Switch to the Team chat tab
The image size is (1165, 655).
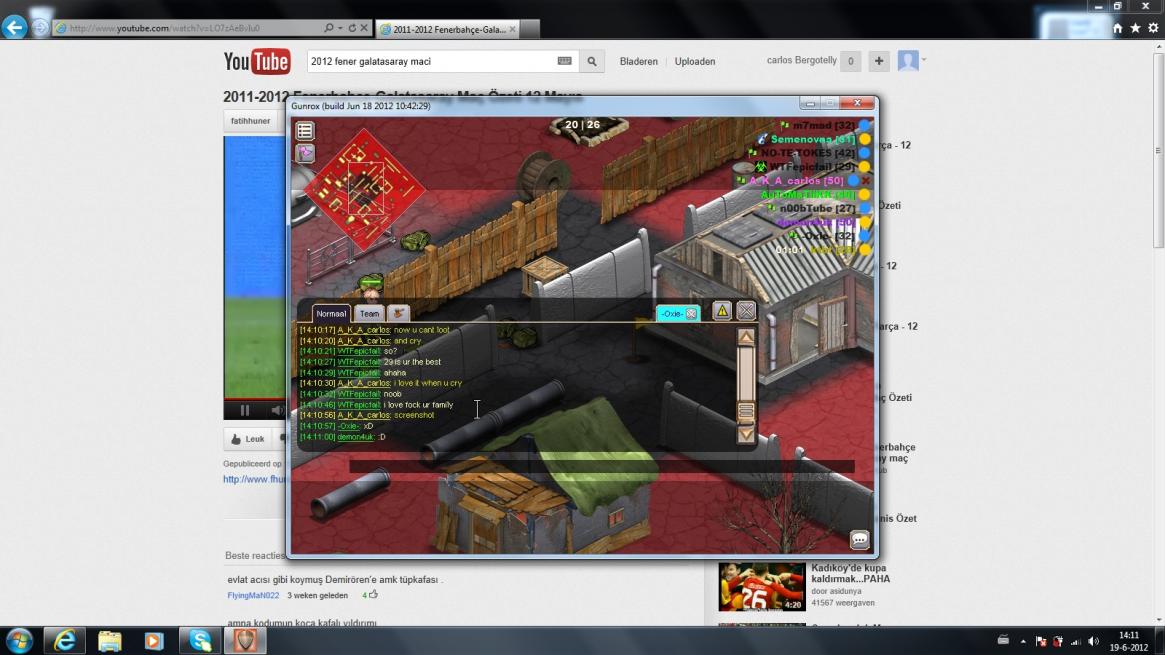[369, 313]
